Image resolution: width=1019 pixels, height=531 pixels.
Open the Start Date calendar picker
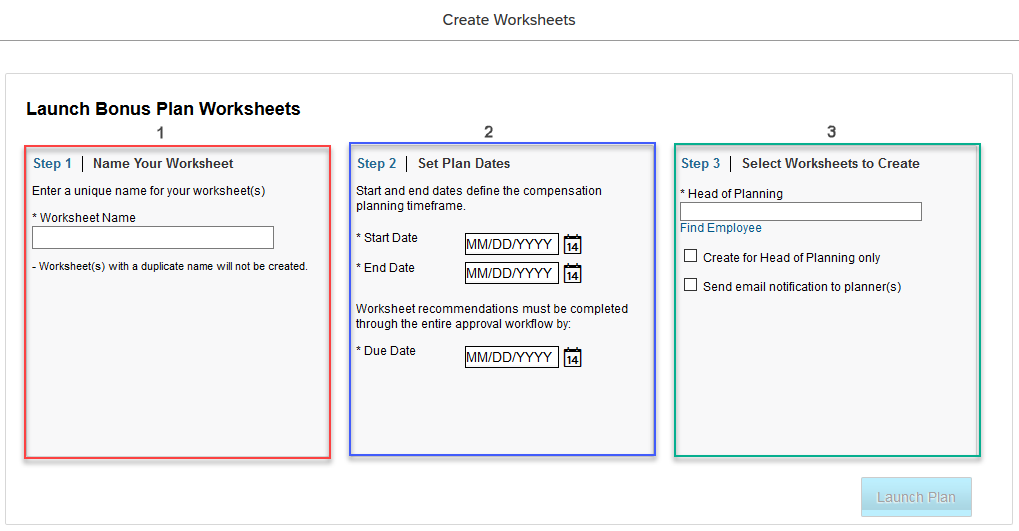pyautogui.click(x=572, y=244)
